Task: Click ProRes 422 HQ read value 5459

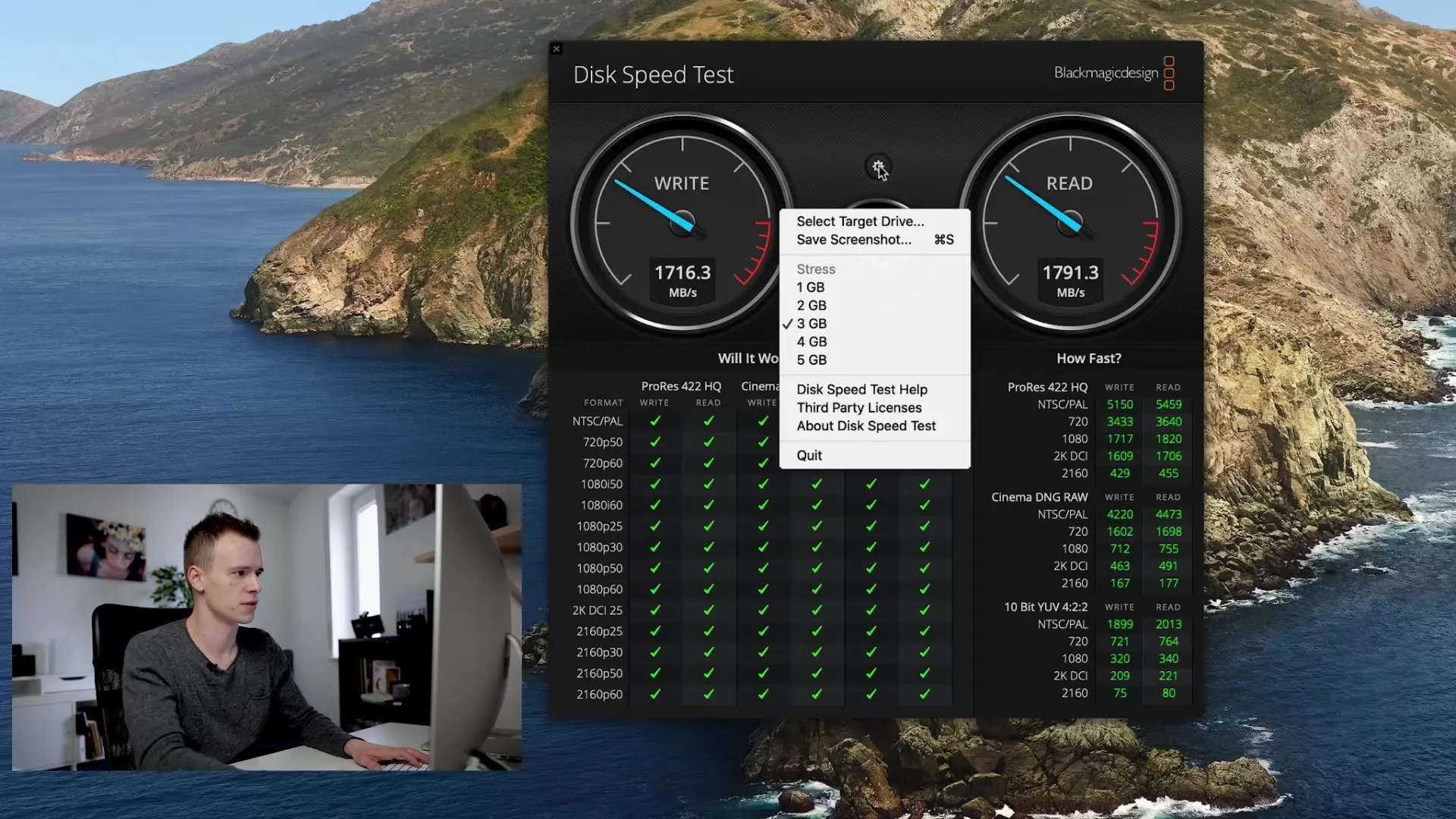Action: (x=1168, y=405)
